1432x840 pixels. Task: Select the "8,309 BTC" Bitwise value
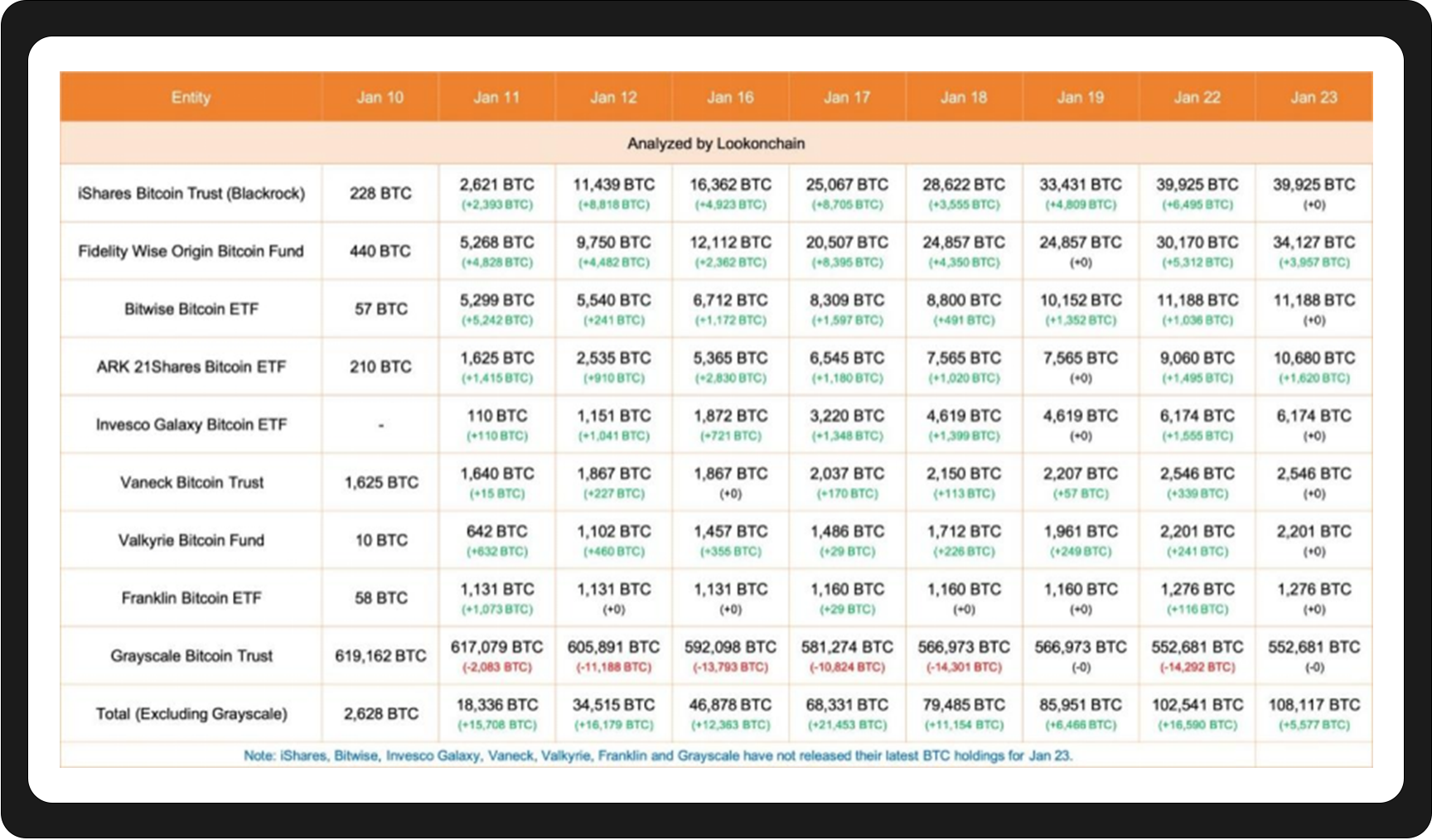847,300
